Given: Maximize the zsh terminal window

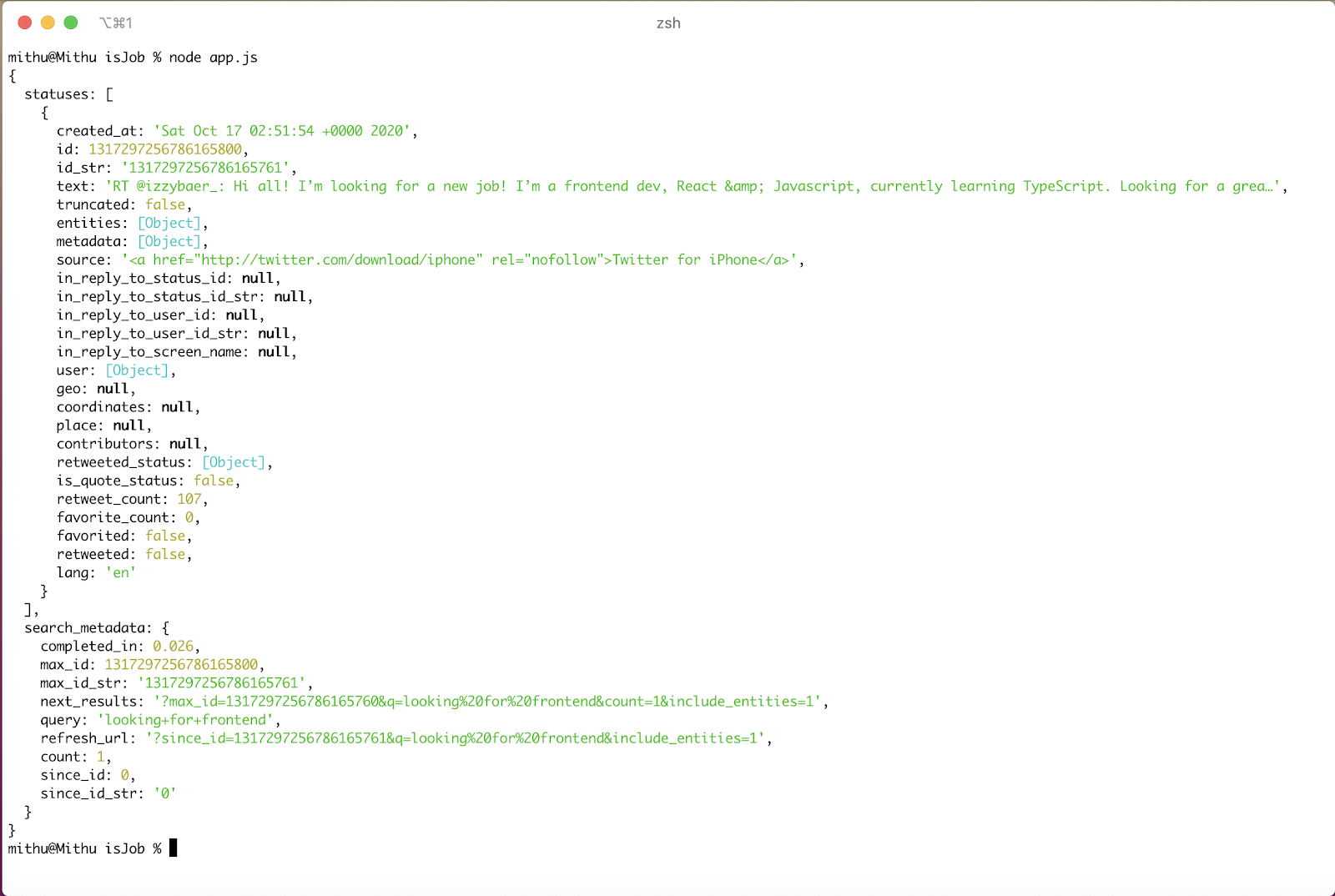Looking at the screenshot, I should click(x=71, y=23).
